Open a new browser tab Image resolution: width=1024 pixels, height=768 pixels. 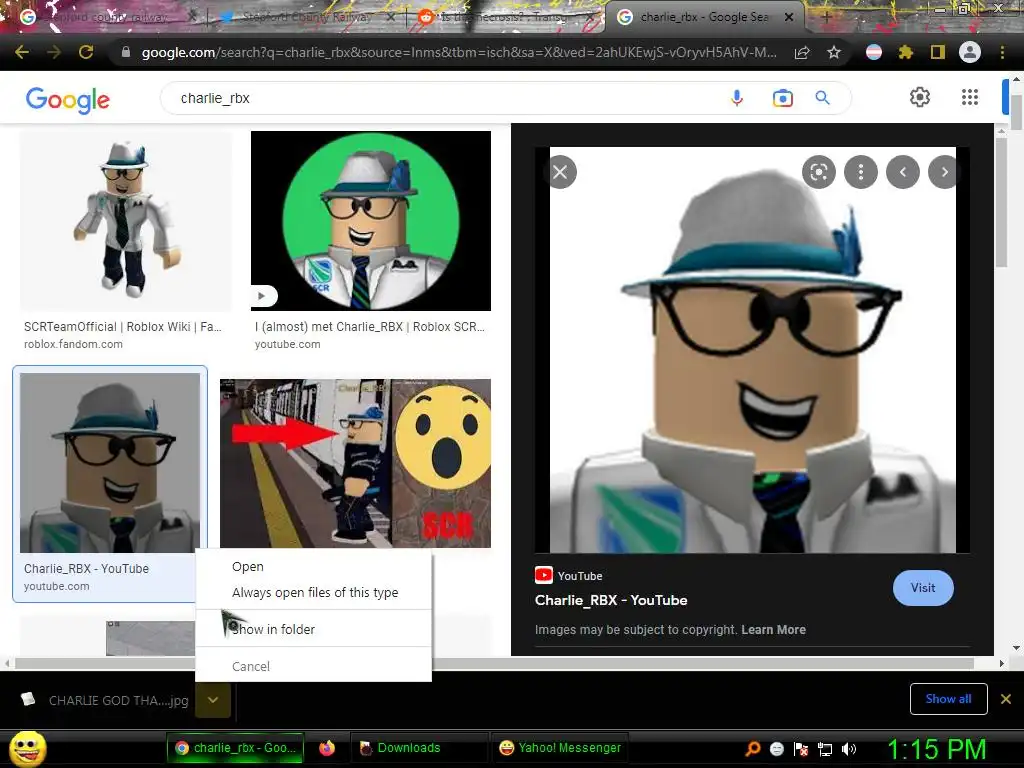(x=825, y=17)
